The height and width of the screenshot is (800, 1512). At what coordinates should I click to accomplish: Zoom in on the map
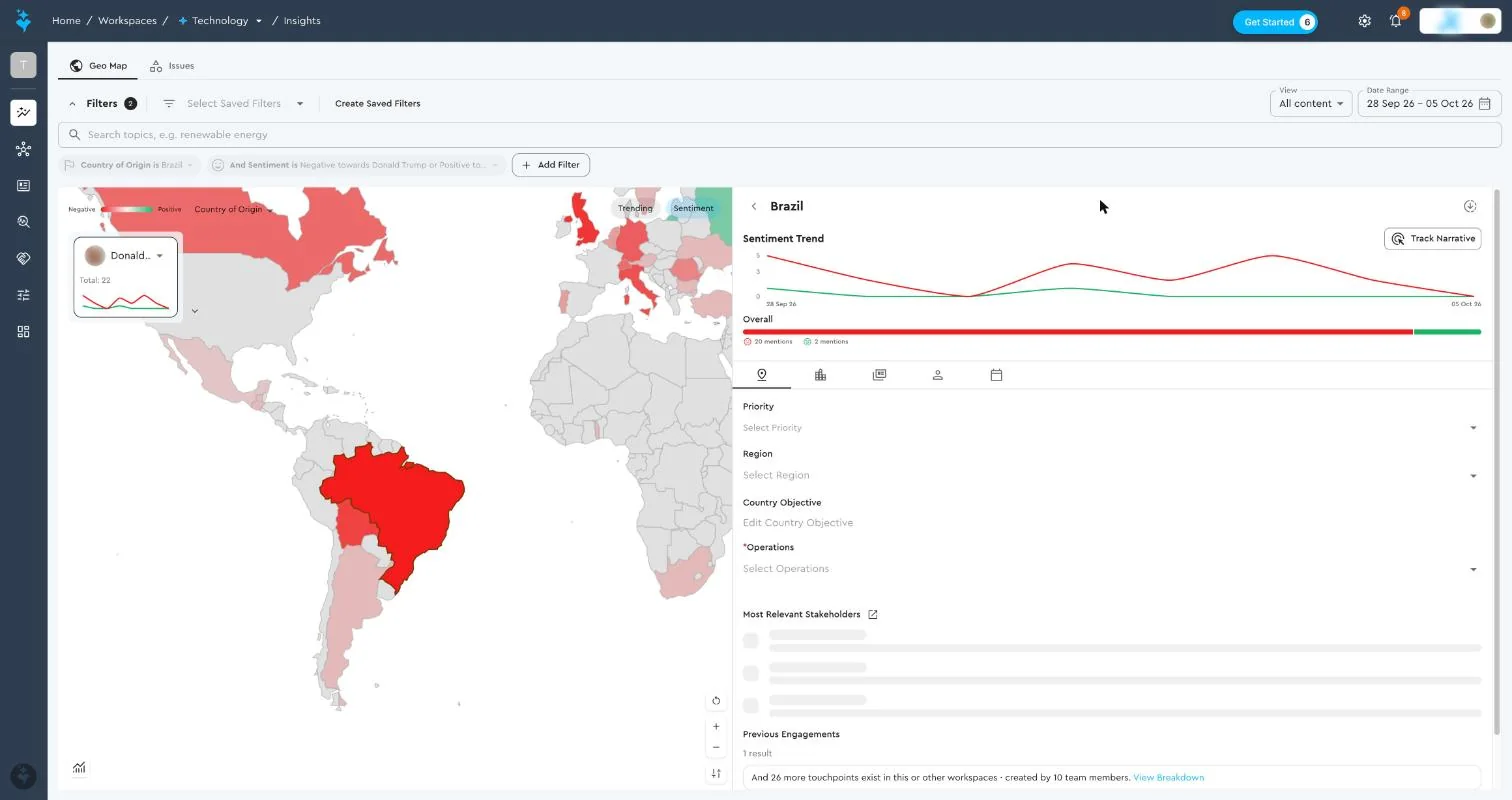[x=716, y=727]
